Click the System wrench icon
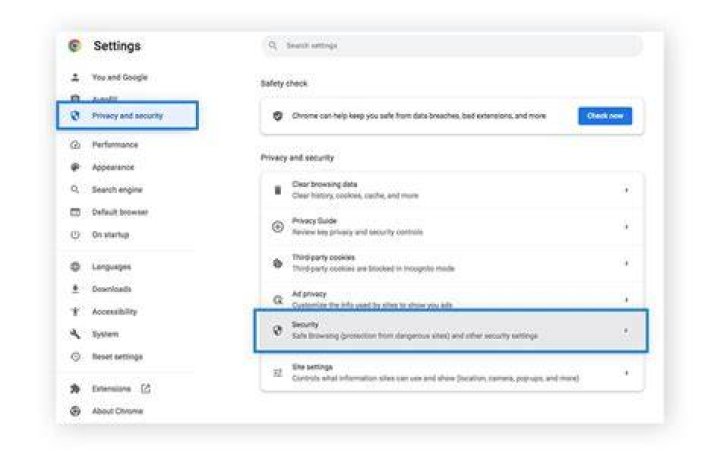720x453 pixels. click(75, 334)
